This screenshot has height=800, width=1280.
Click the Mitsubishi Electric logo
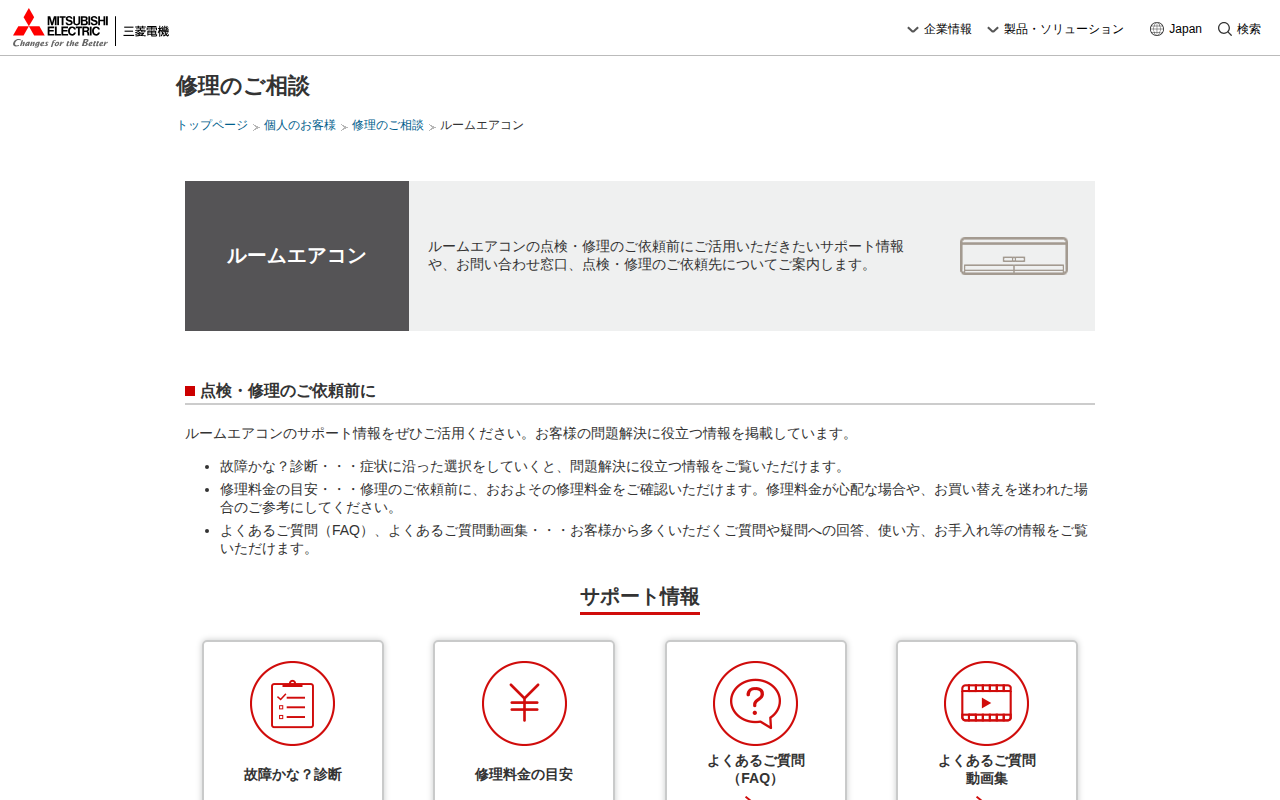click(60, 29)
